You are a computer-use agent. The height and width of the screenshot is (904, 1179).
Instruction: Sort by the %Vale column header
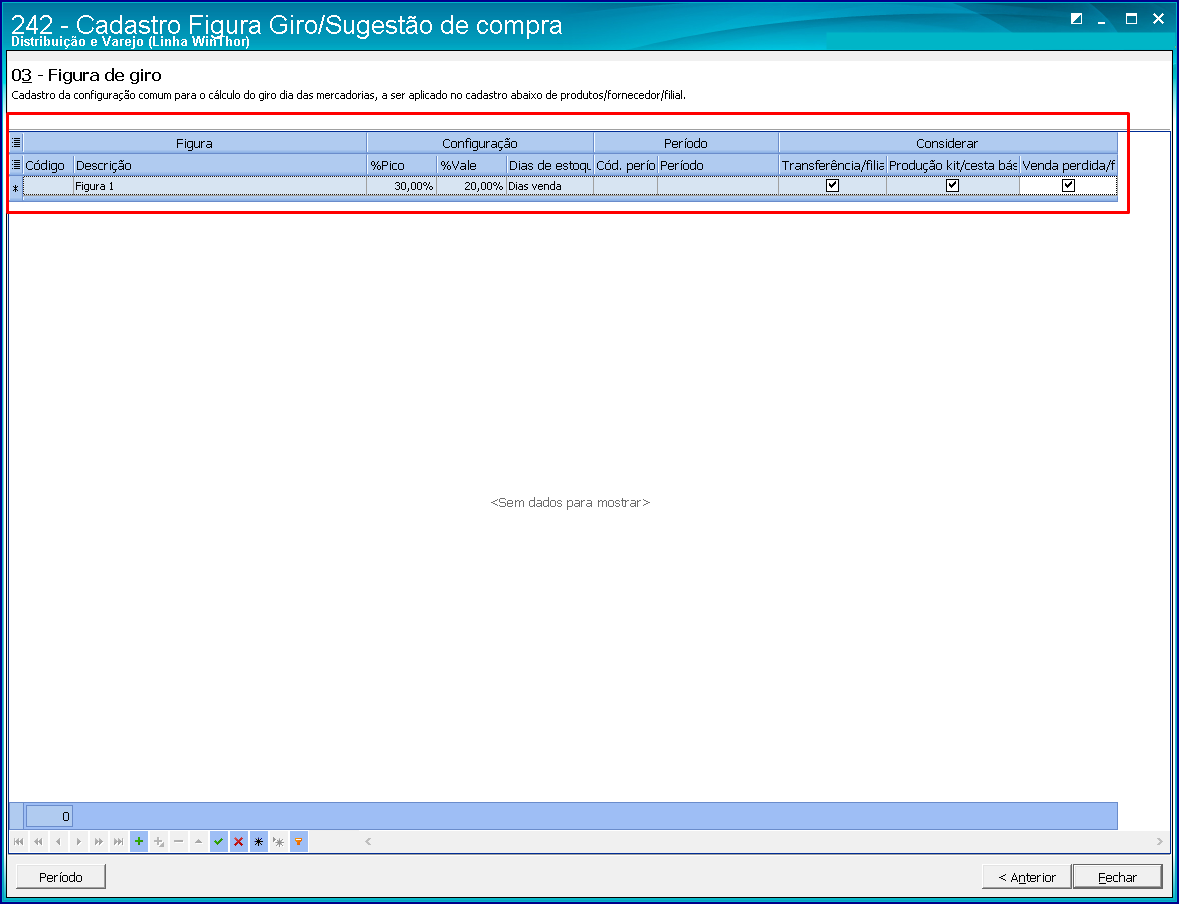[471, 165]
